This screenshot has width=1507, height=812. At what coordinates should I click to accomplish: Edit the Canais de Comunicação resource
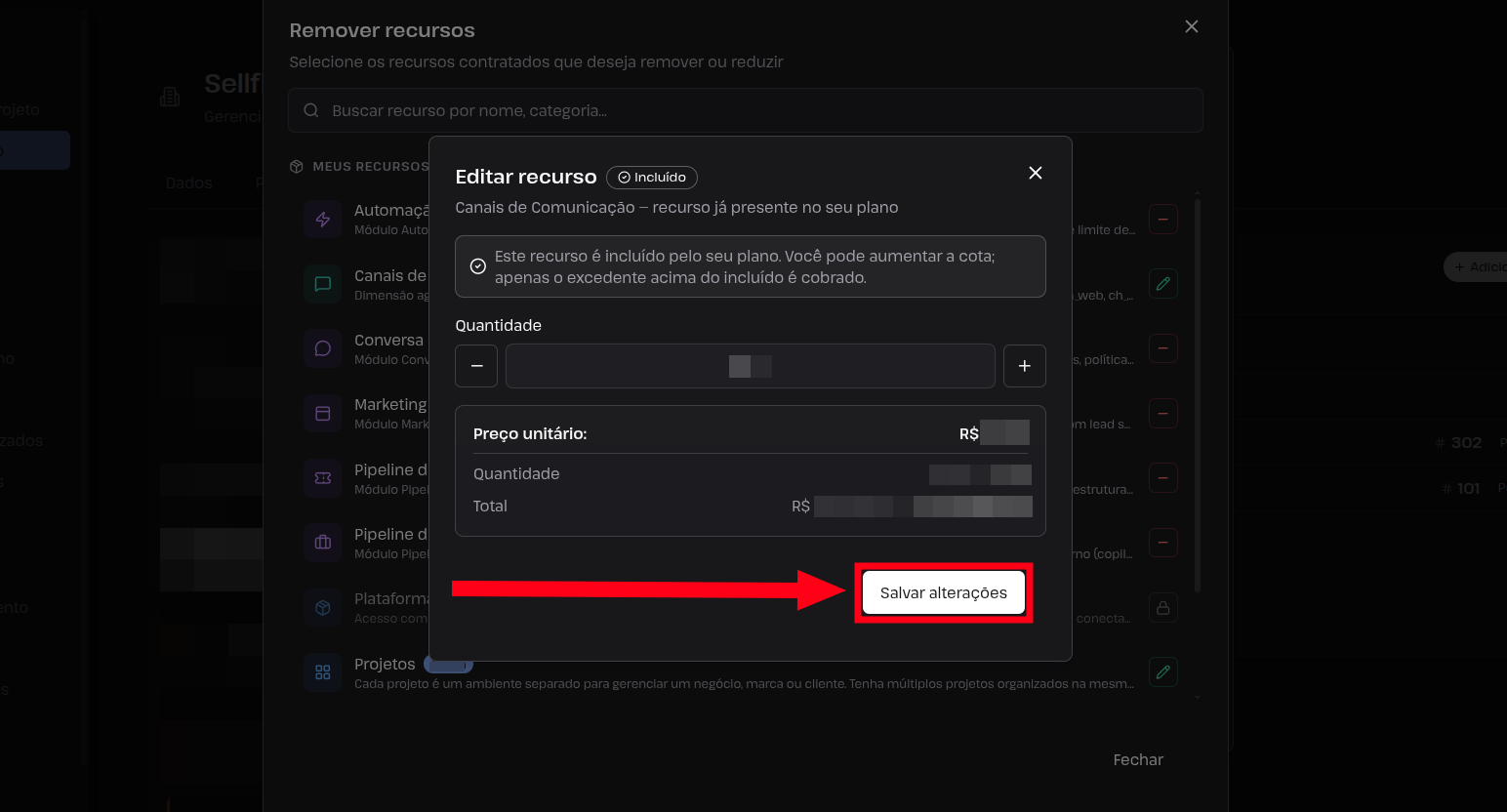[x=1162, y=284]
